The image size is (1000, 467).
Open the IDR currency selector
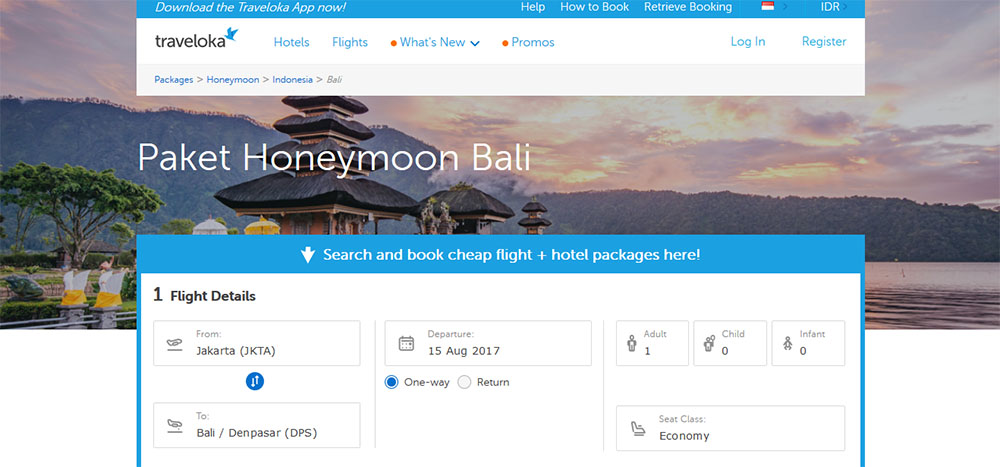(834, 7)
